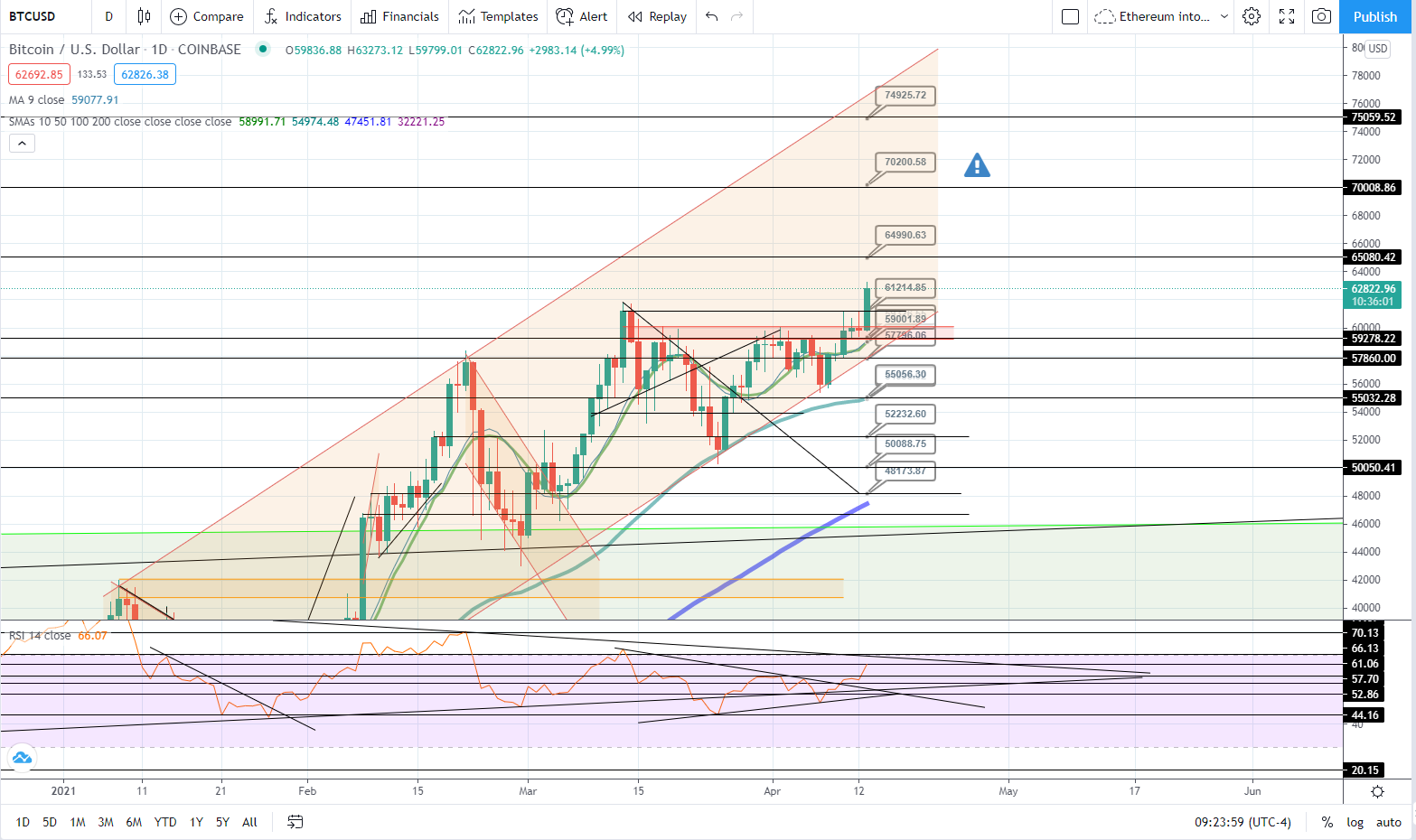Enter fullscreen mode
Image resolution: width=1416 pixels, height=840 pixels.
(x=1287, y=16)
